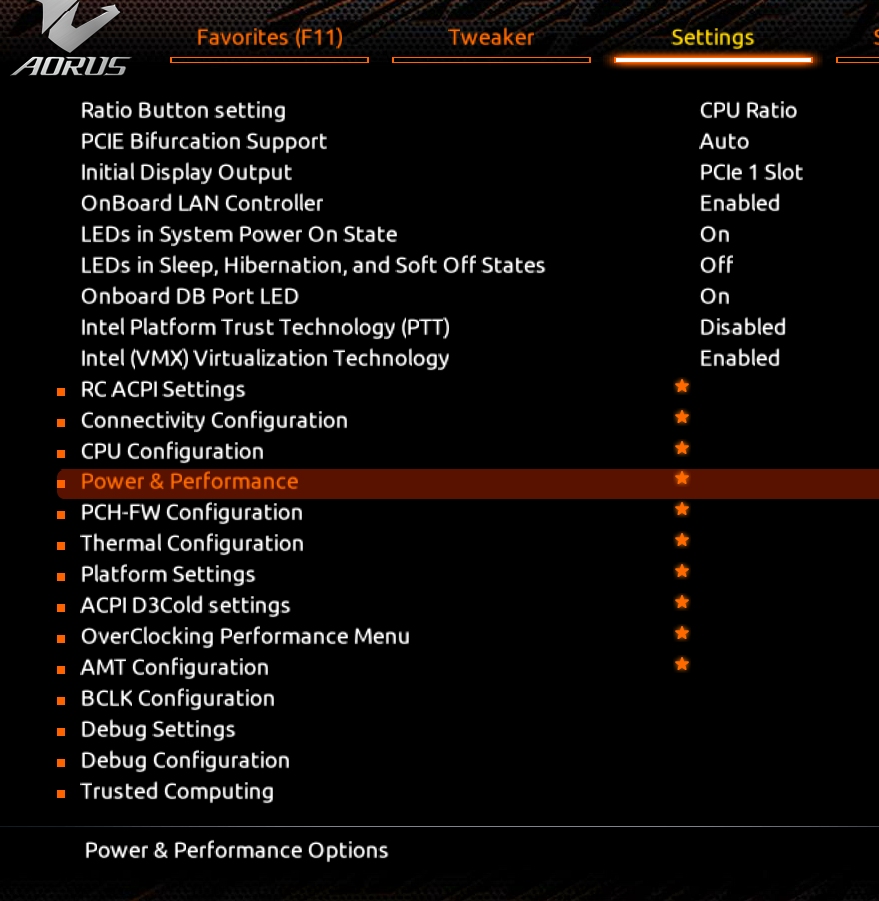Click the AMT Configuration star icon

tap(682, 666)
